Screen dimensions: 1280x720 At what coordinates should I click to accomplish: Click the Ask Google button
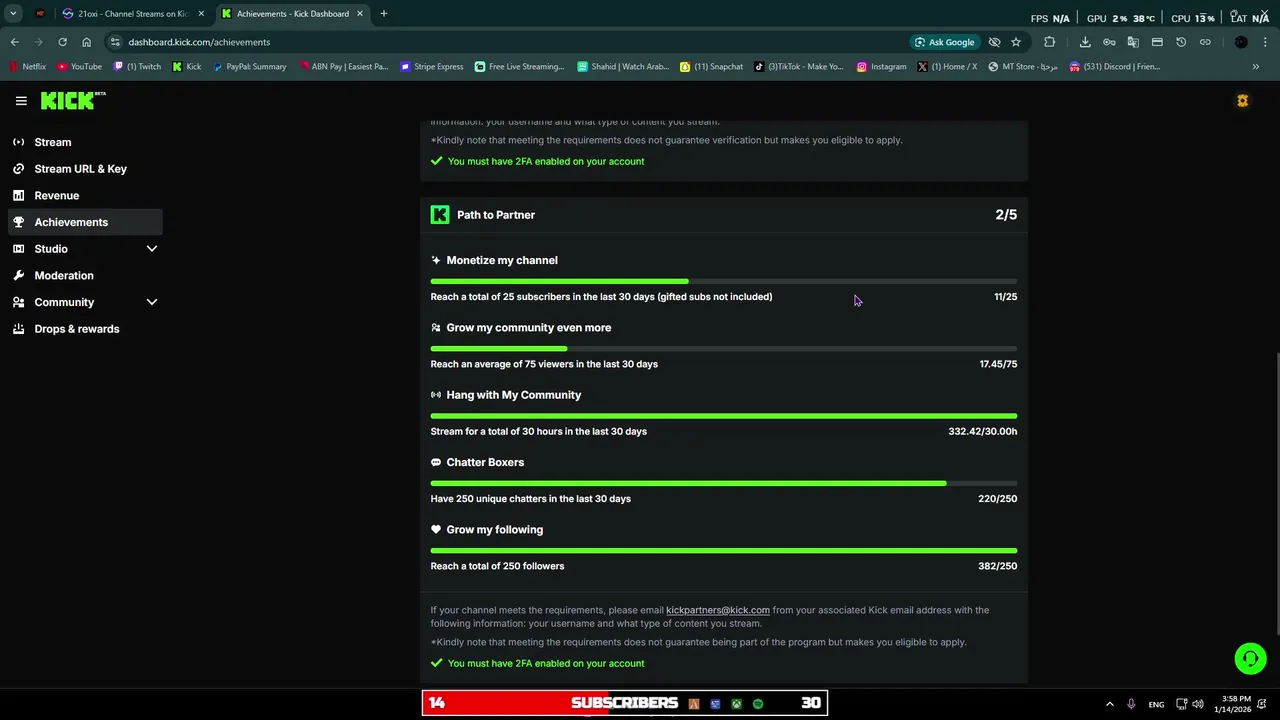pyautogui.click(x=944, y=42)
